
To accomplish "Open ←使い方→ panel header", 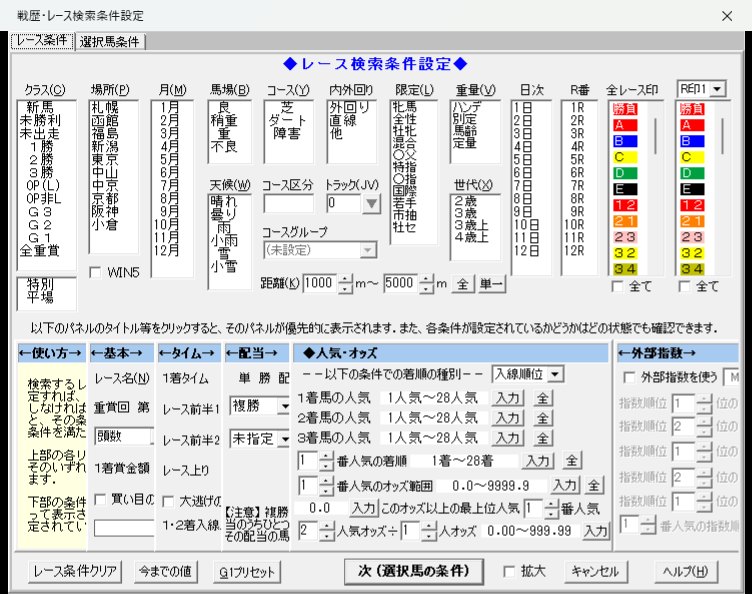I will [51, 353].
